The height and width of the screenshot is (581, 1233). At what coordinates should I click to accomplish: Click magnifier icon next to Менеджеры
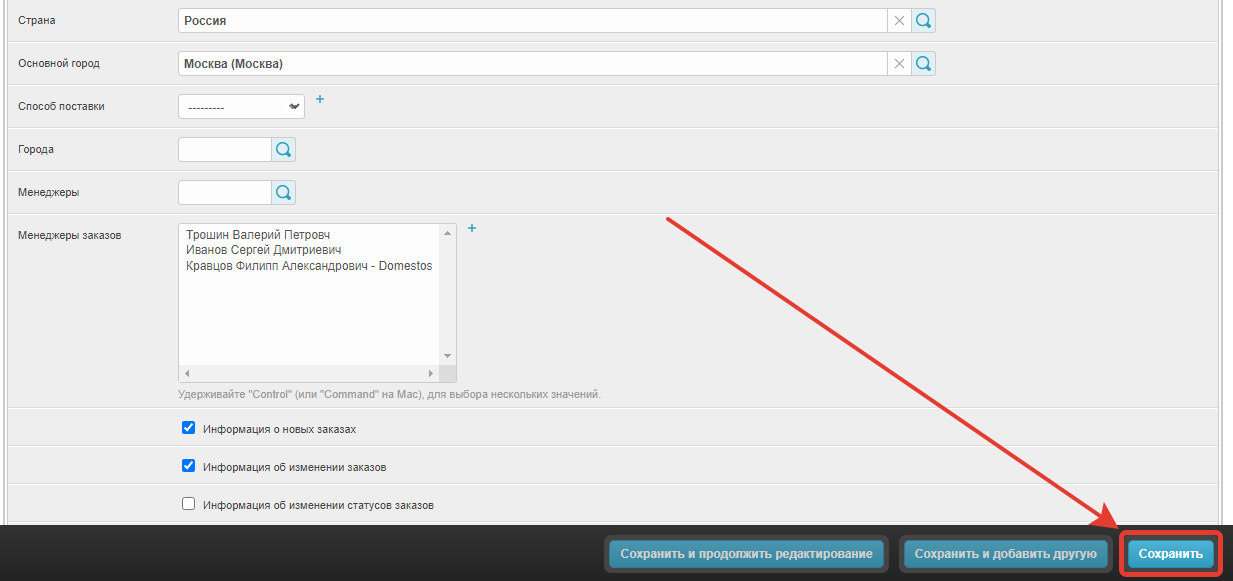click(x=283, y=192)
